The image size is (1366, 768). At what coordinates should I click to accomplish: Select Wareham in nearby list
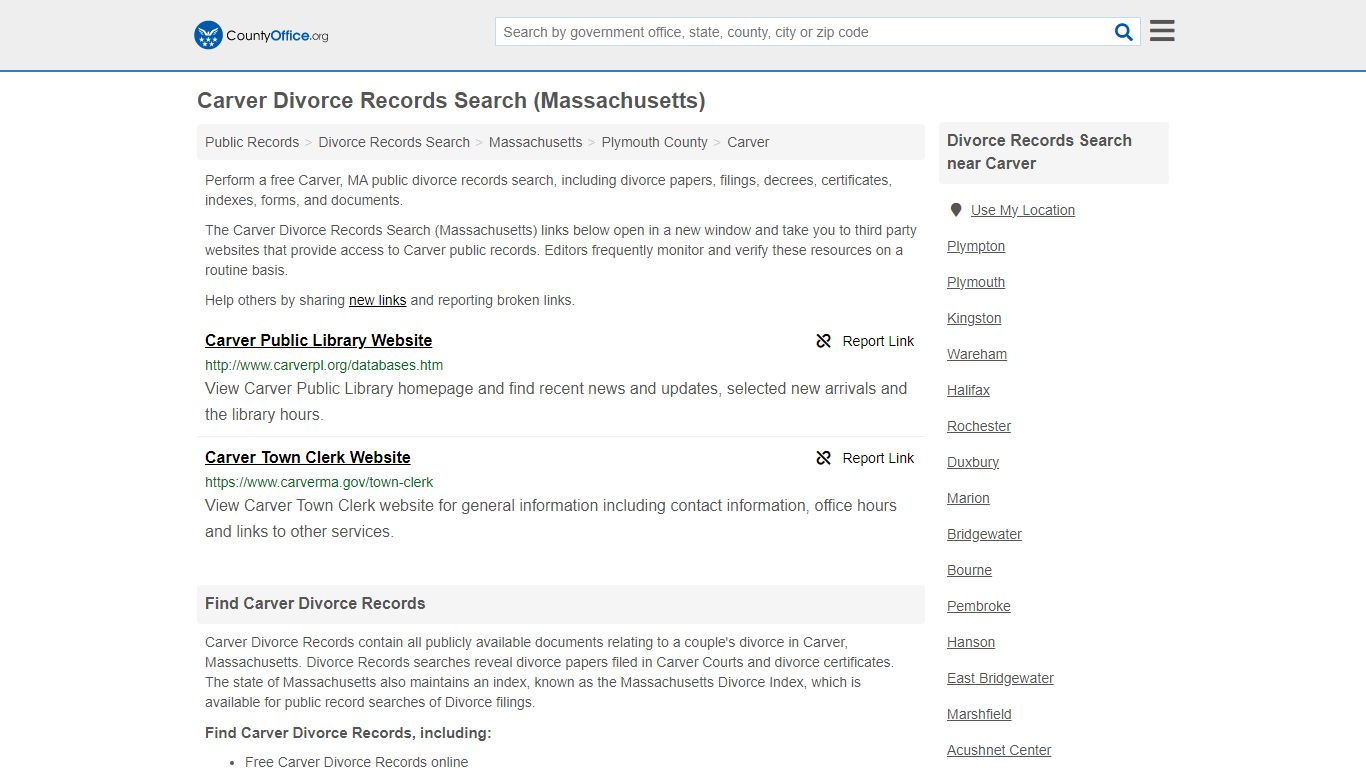[977, 354]
